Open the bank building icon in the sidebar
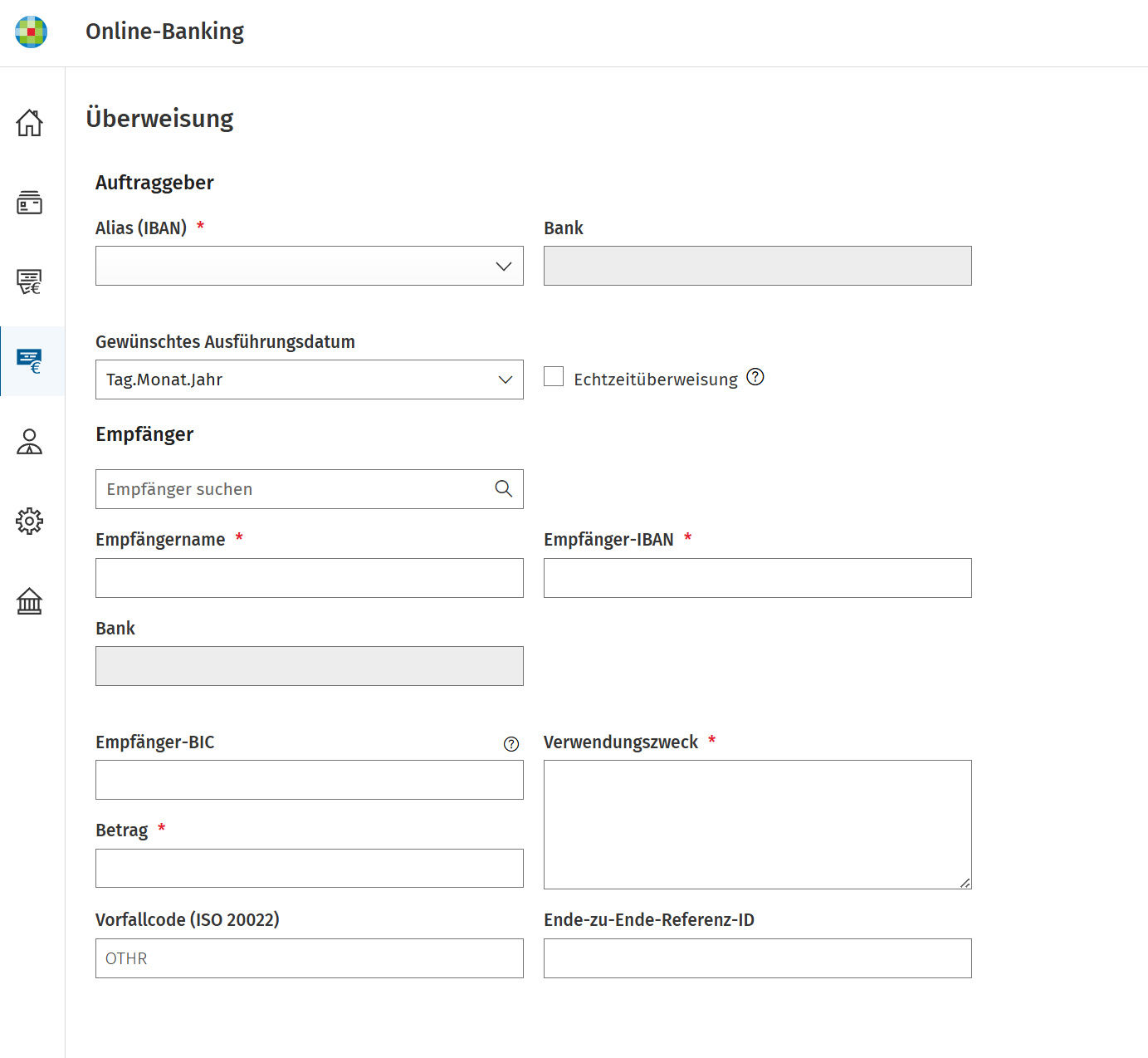 (30, 600)
